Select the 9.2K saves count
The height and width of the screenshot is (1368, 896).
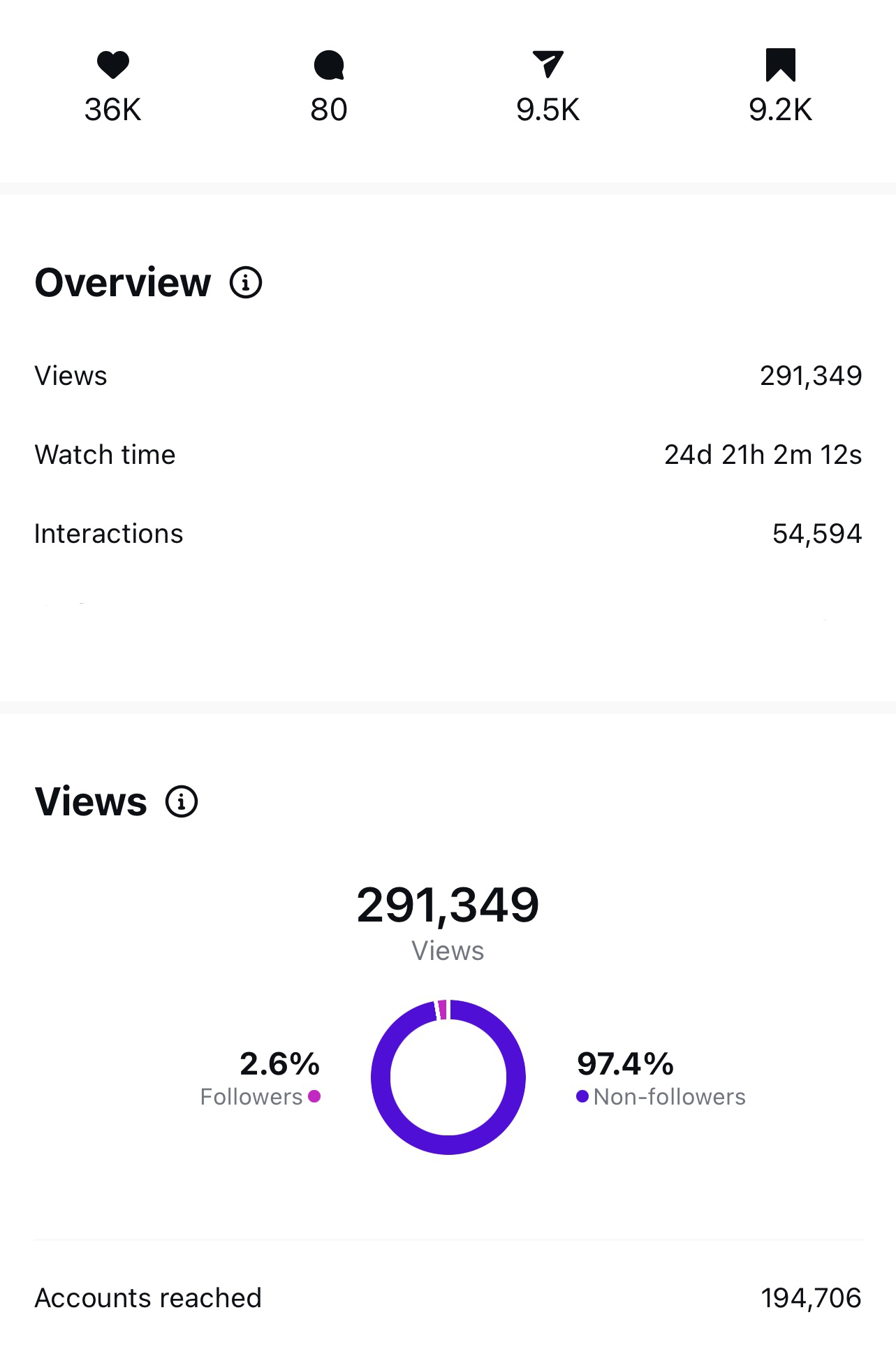point(780,110)
